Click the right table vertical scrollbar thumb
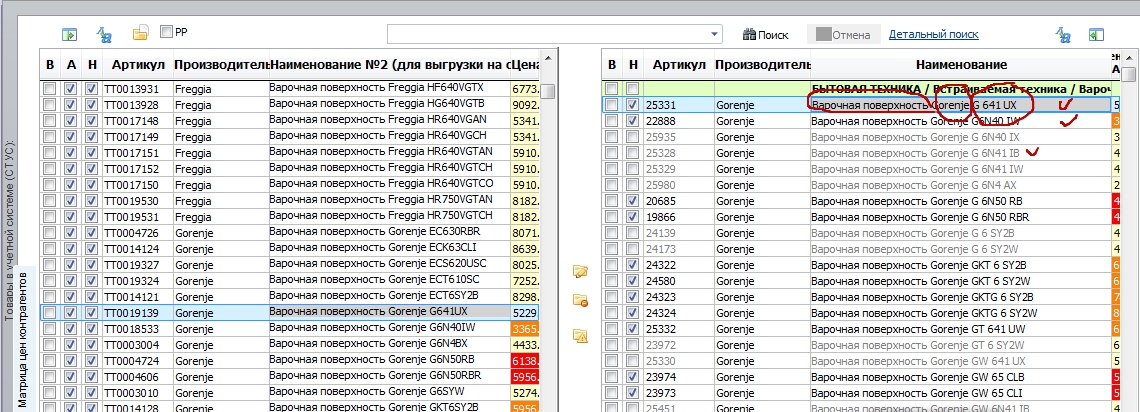Viewport: 1140px width, 412px height. point(1128,74)
